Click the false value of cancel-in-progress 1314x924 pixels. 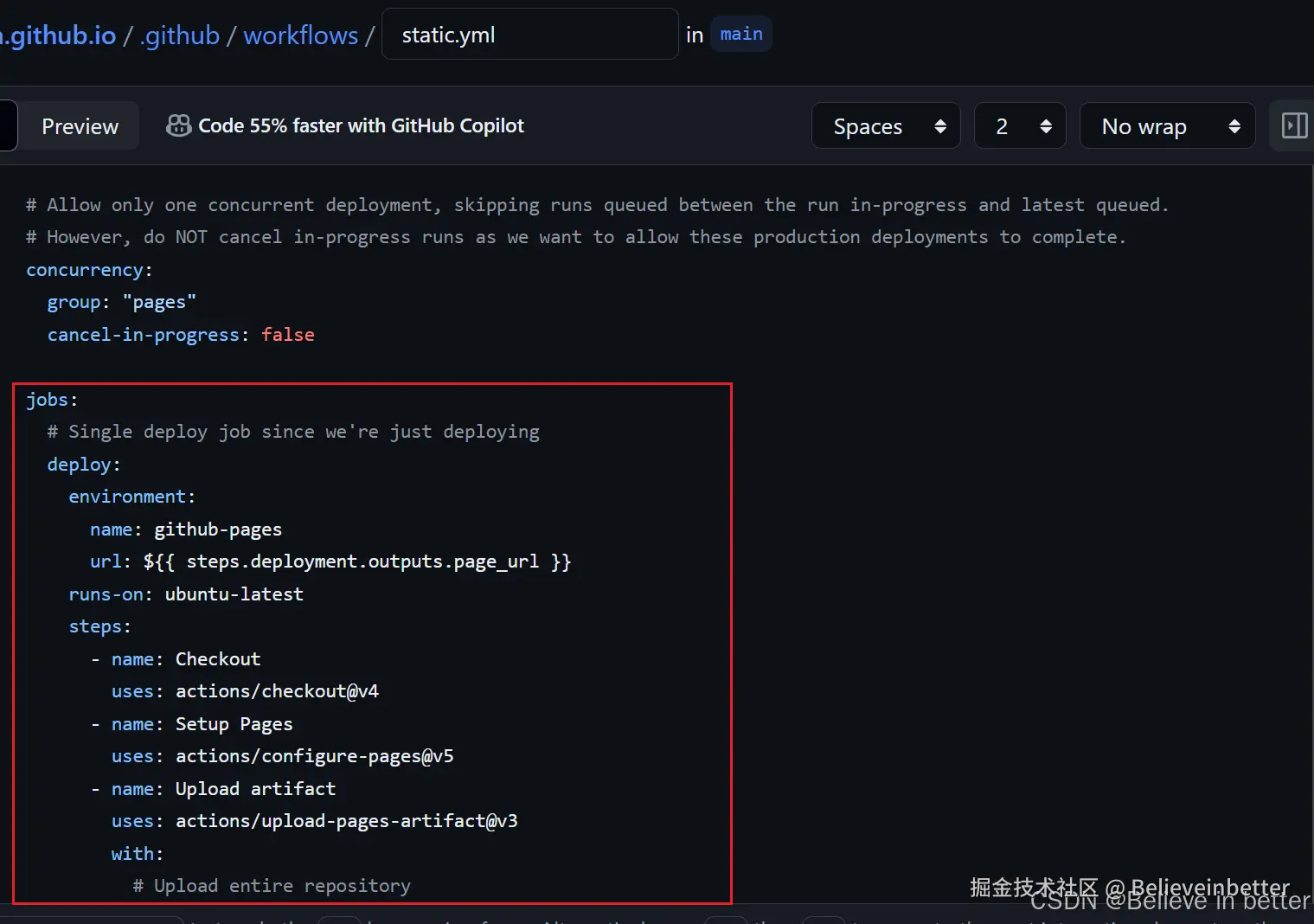click(x=288, y=335)
